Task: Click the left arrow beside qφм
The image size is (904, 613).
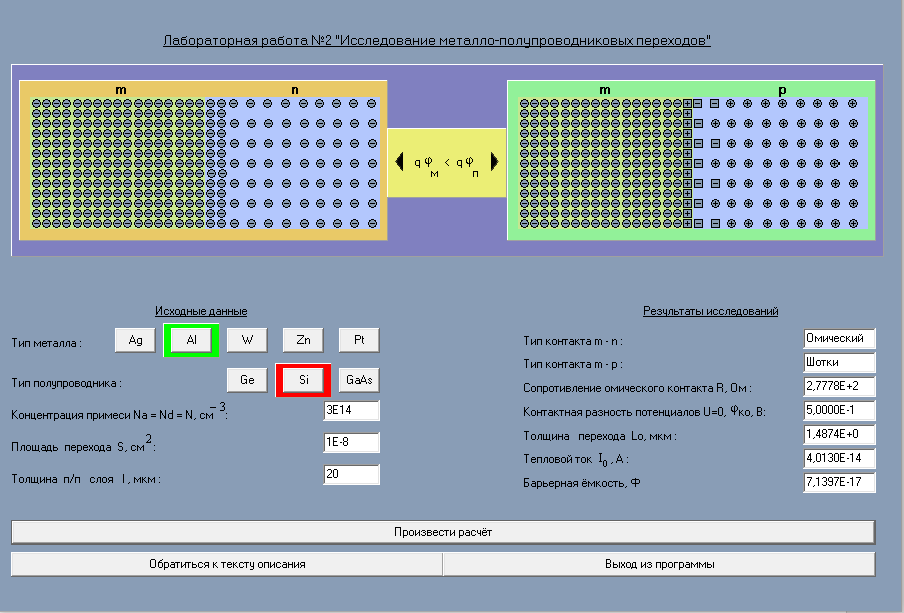Action: pyautogui.click(x=400, y=161)
